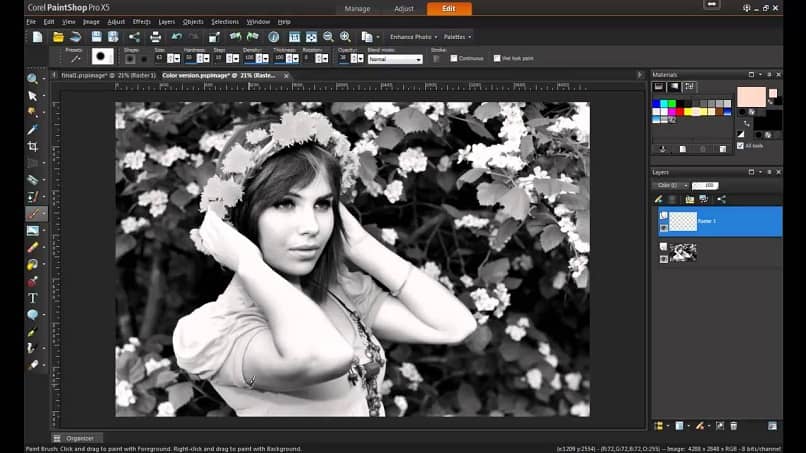The height and width of the screenshot is (453, 806).
Task: Select the Text tool
Action: click(32, 298)
